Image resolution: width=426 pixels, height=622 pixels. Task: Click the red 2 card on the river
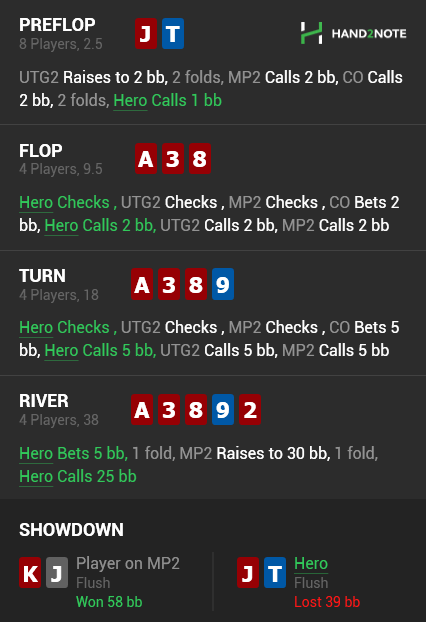(249, 409)
